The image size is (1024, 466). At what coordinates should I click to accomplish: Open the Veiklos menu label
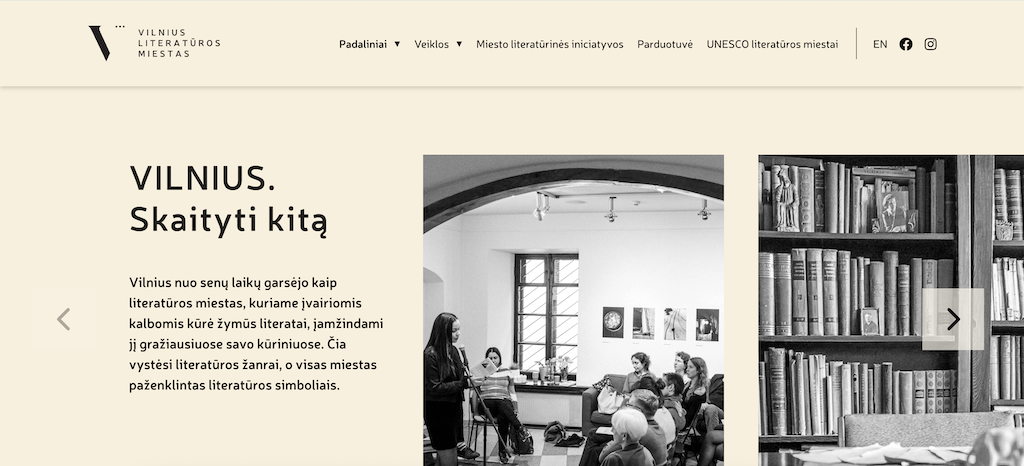pyautogui.click(x=431, y=44)
